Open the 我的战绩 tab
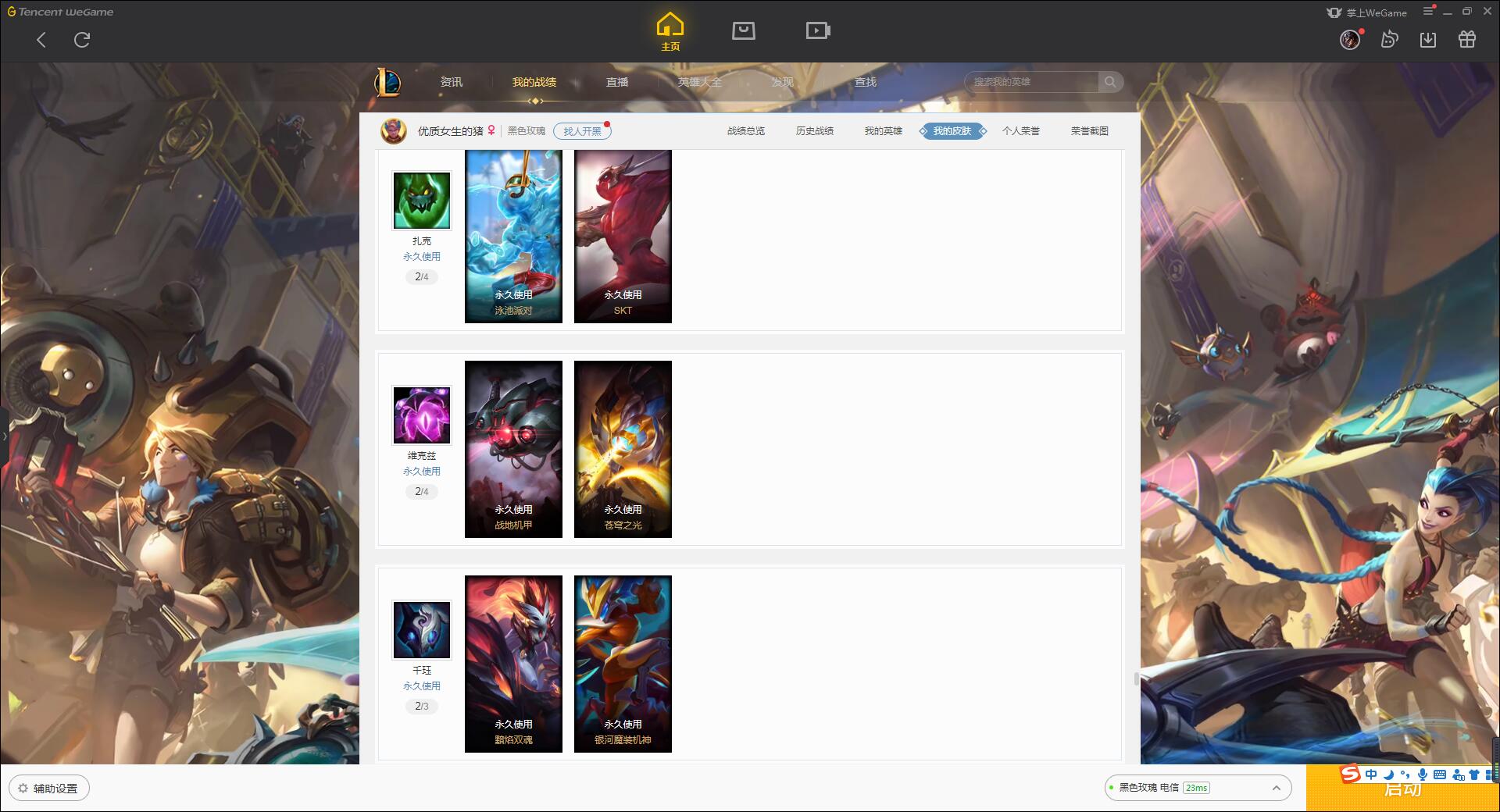This screenshot has width=1500, height=812. [x=534, y=82]
